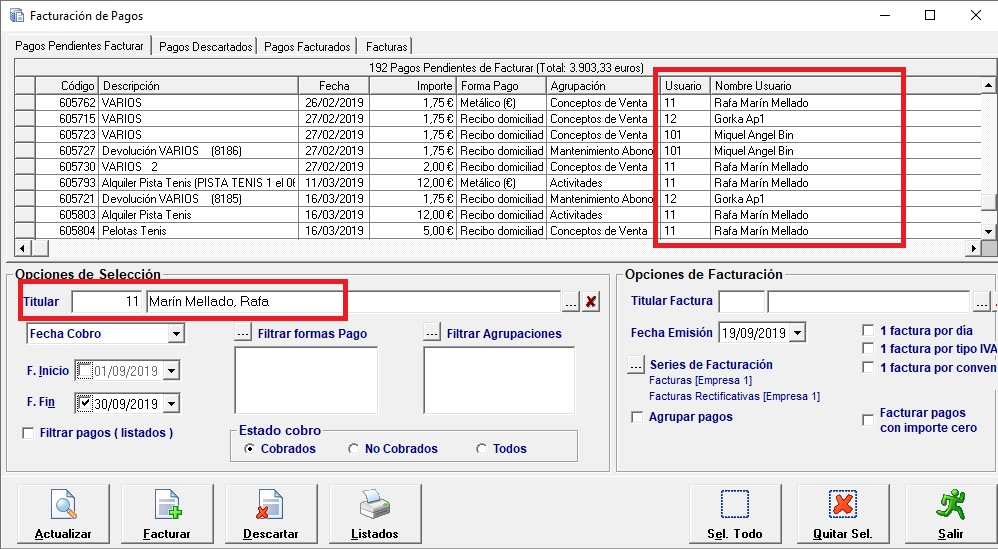Click the Salir running man icon

tap(951, 505)
